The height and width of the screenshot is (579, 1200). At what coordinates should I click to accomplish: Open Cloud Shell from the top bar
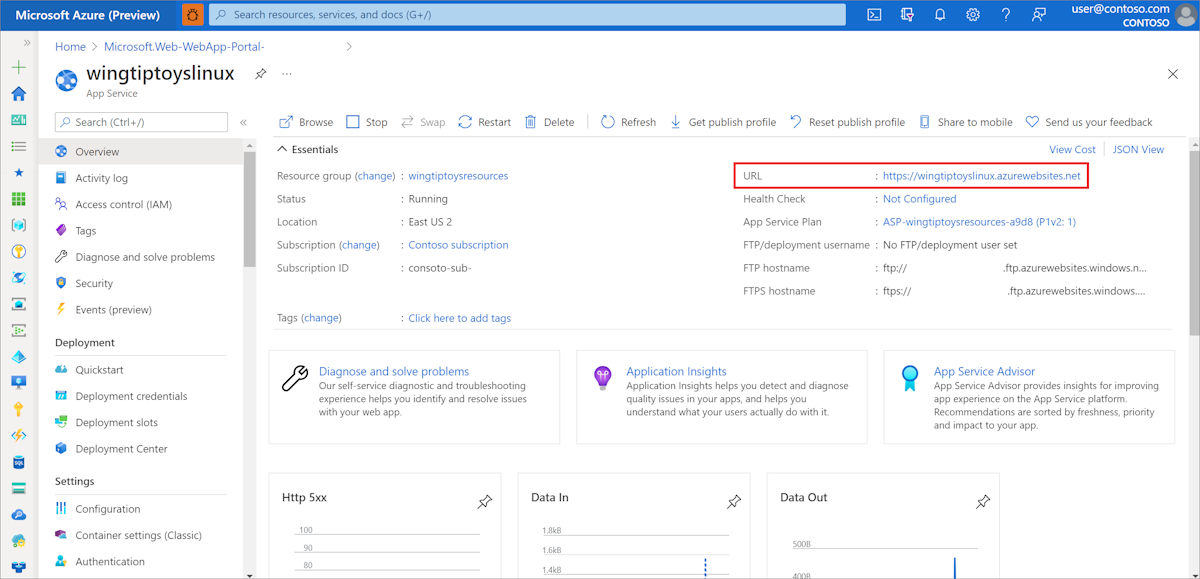pyautogui.click(x=873, y=14)
